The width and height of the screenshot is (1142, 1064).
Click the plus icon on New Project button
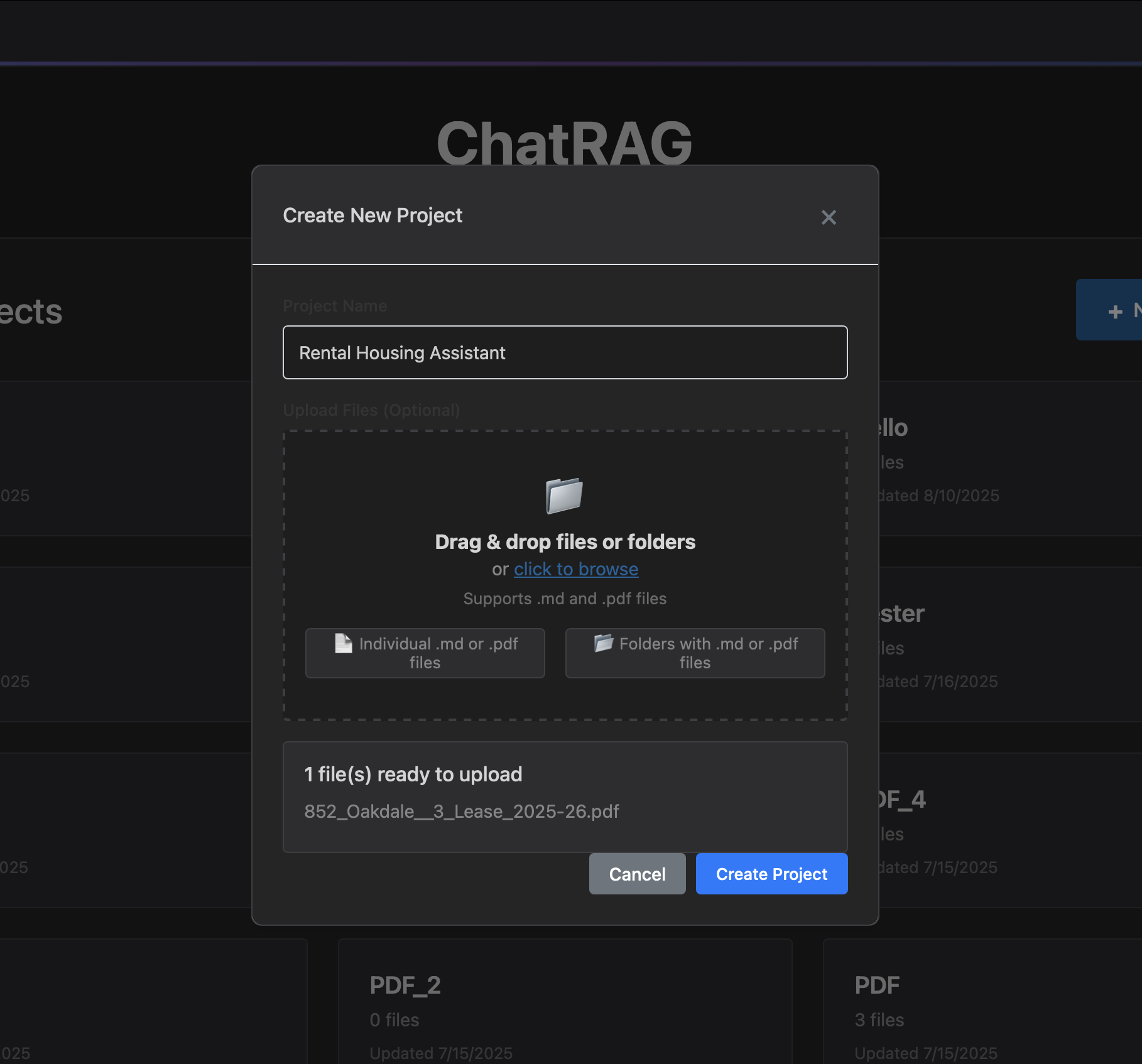pos(1114,311)
